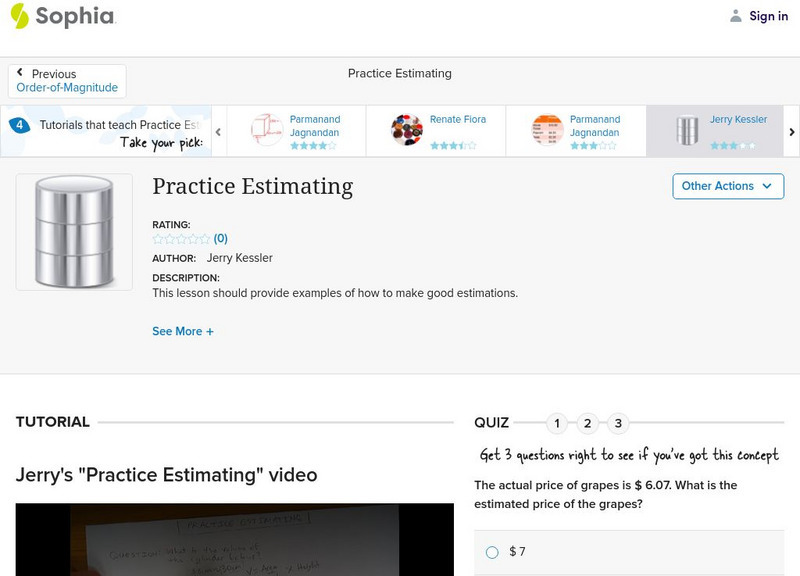Jump to quiz question 3

618,423
